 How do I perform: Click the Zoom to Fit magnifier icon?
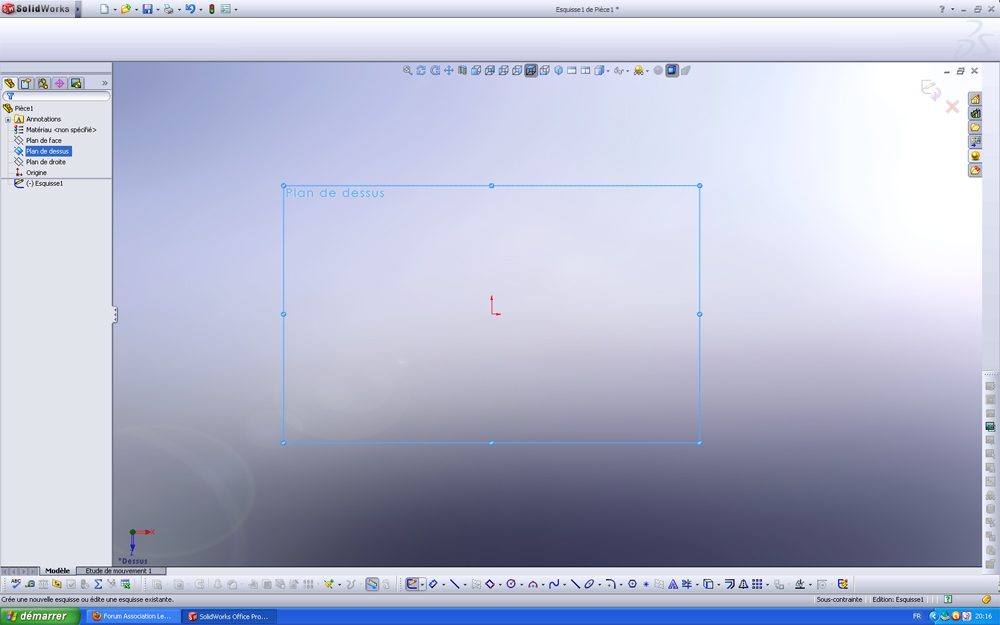tap(408, 70)
